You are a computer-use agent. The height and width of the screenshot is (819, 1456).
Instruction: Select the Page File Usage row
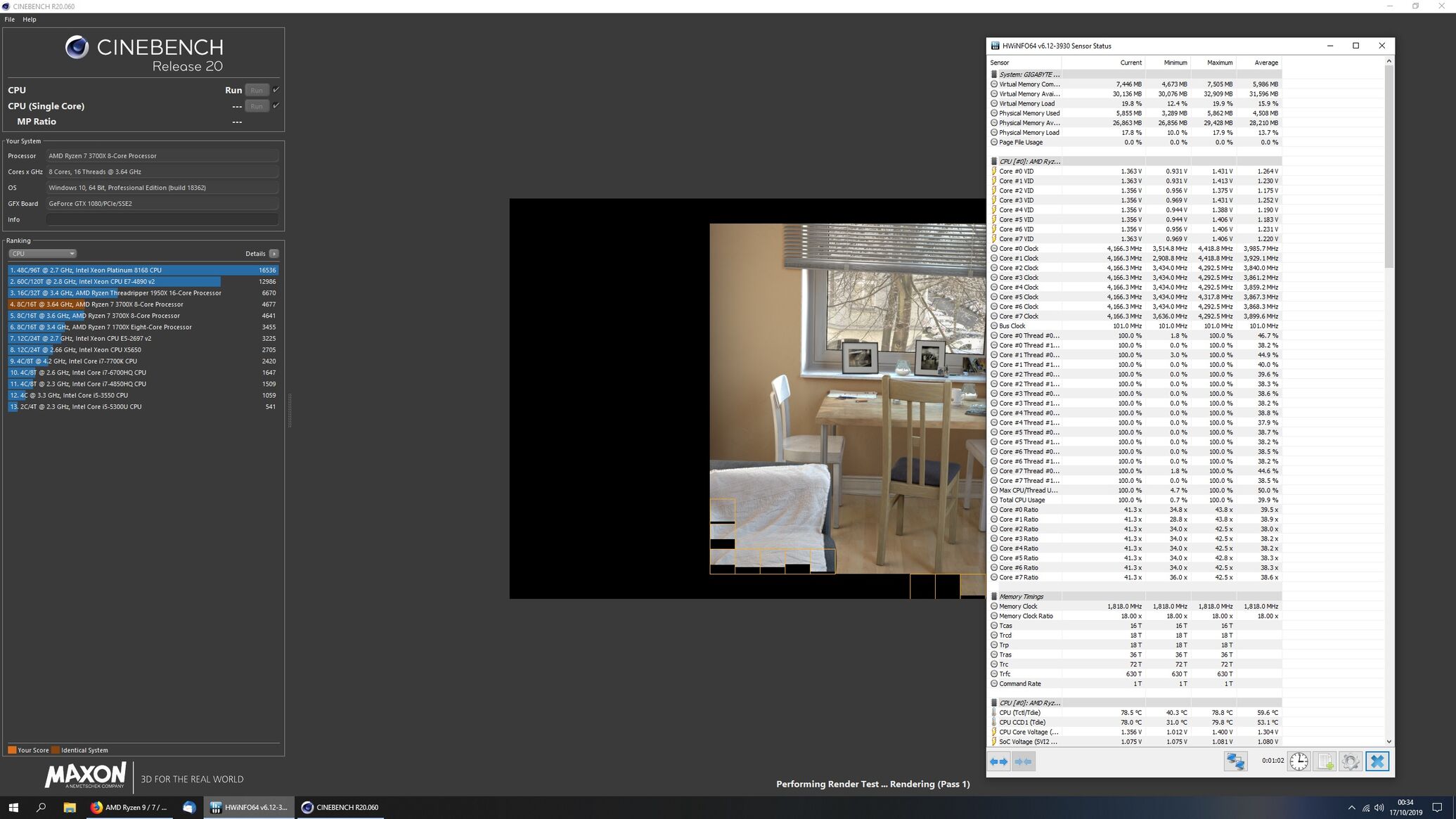click(1134, 142)
